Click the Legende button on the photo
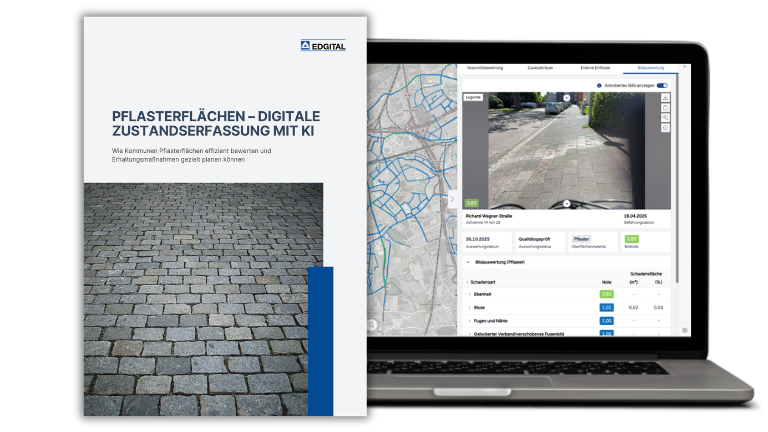768x432 pixels. [473, 98]
